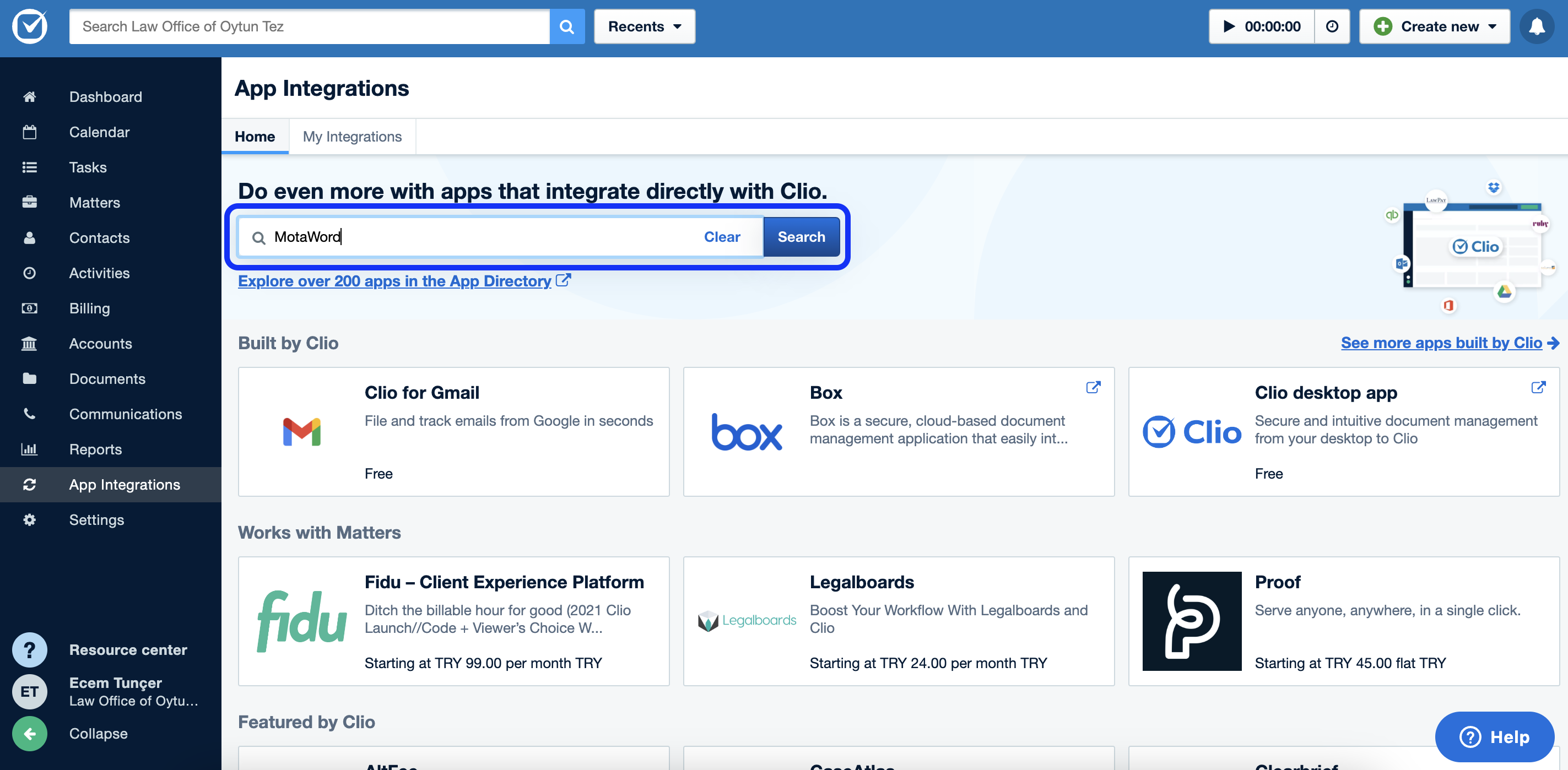Collapse the sidebar with the green arrow
This screenshot has width=1568, height=770.
coord(29,734)
